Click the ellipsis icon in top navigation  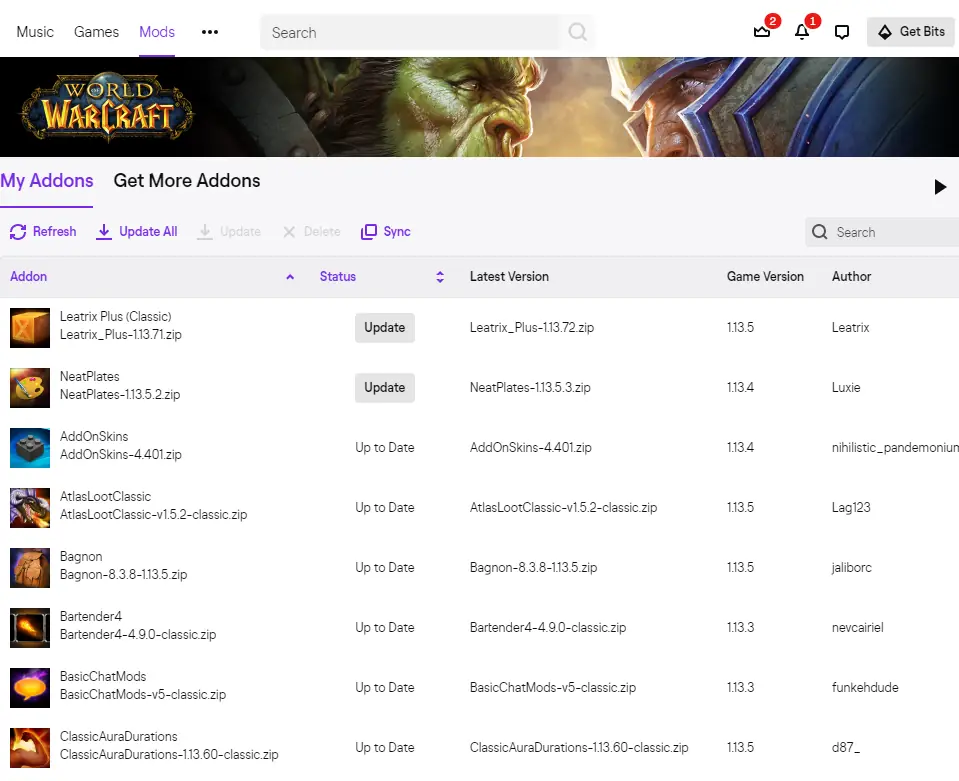209,31
